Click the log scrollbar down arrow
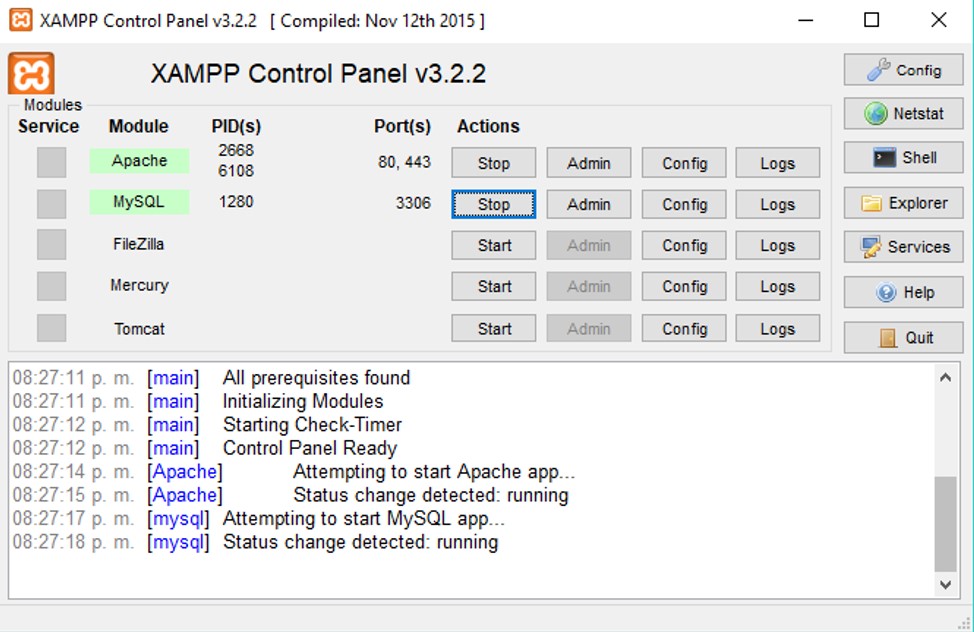The image size is (974, 632). [x=945, y=585]
